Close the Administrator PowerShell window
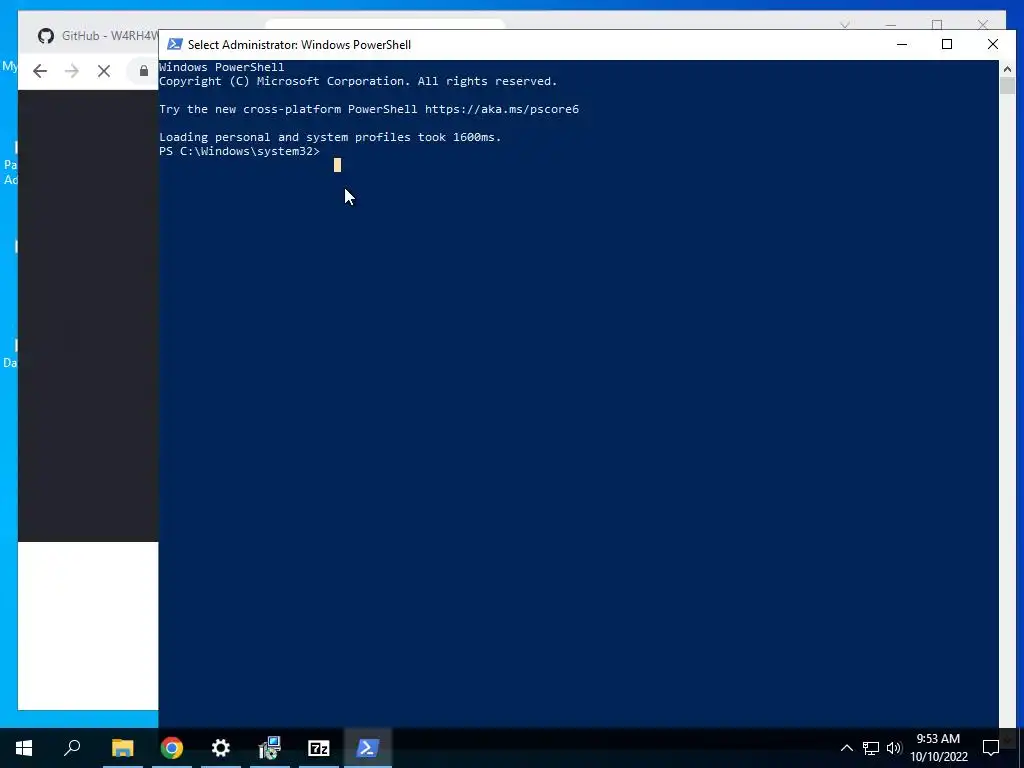 [x=993, y=44]
